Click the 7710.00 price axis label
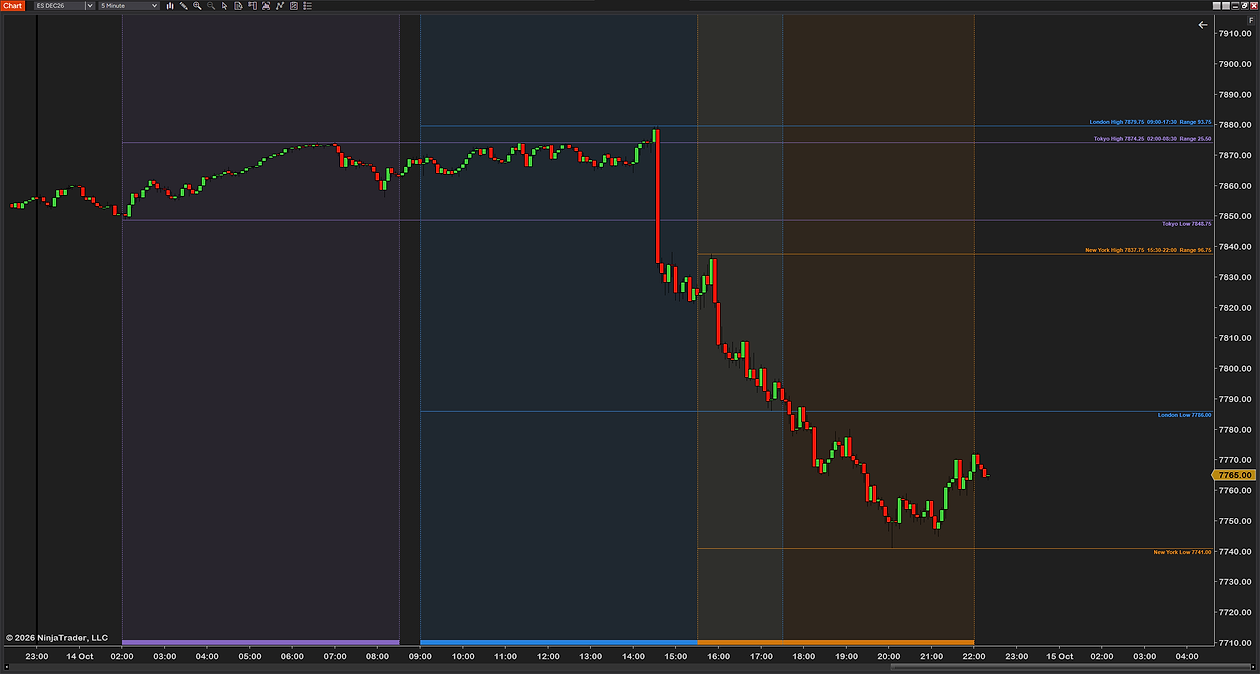The image size is (1260, 674). pos(1236,643)
